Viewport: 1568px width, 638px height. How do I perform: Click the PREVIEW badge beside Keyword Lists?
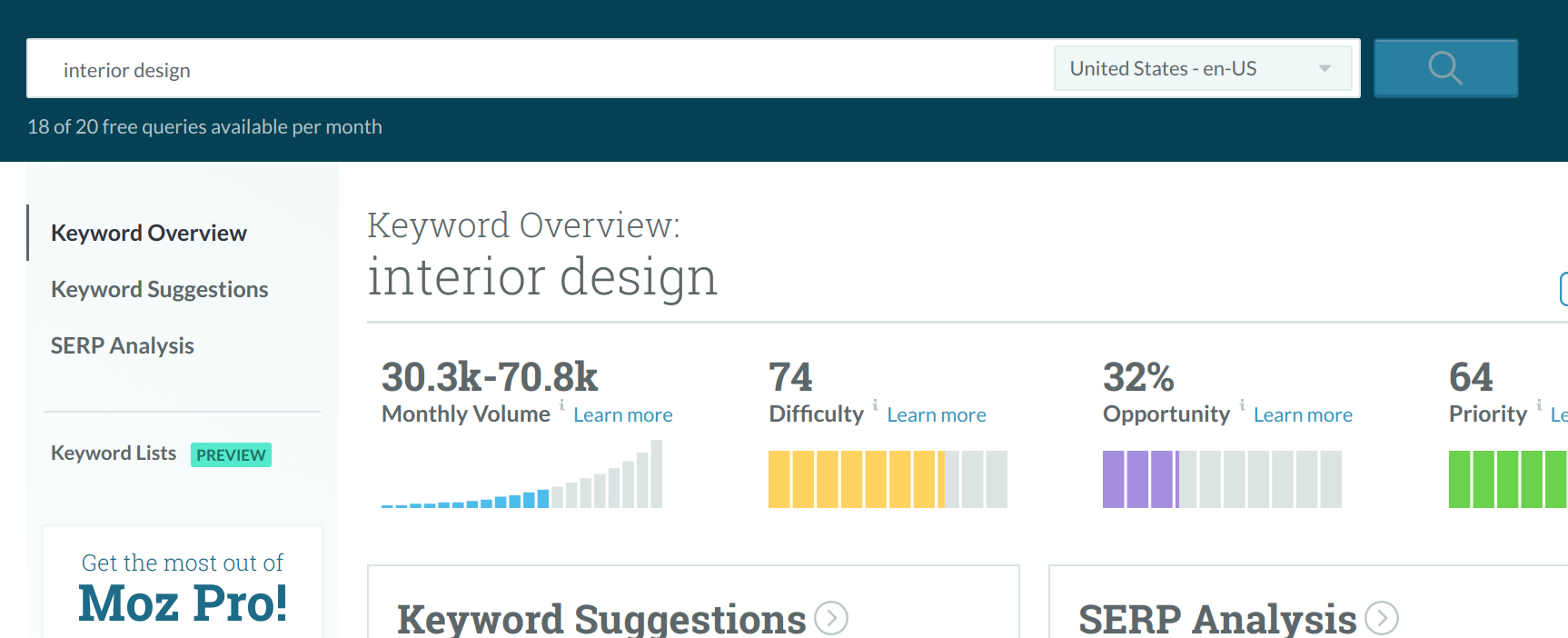click(x=231, y=454)
